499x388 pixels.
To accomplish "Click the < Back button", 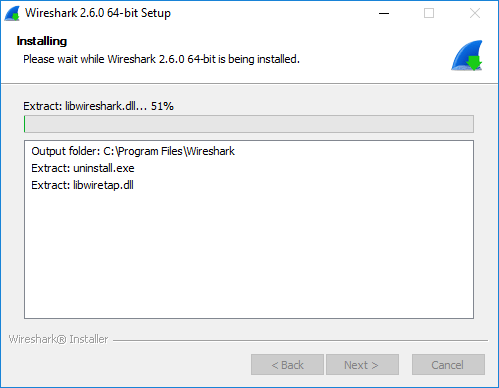I will (x=287, y=365).
